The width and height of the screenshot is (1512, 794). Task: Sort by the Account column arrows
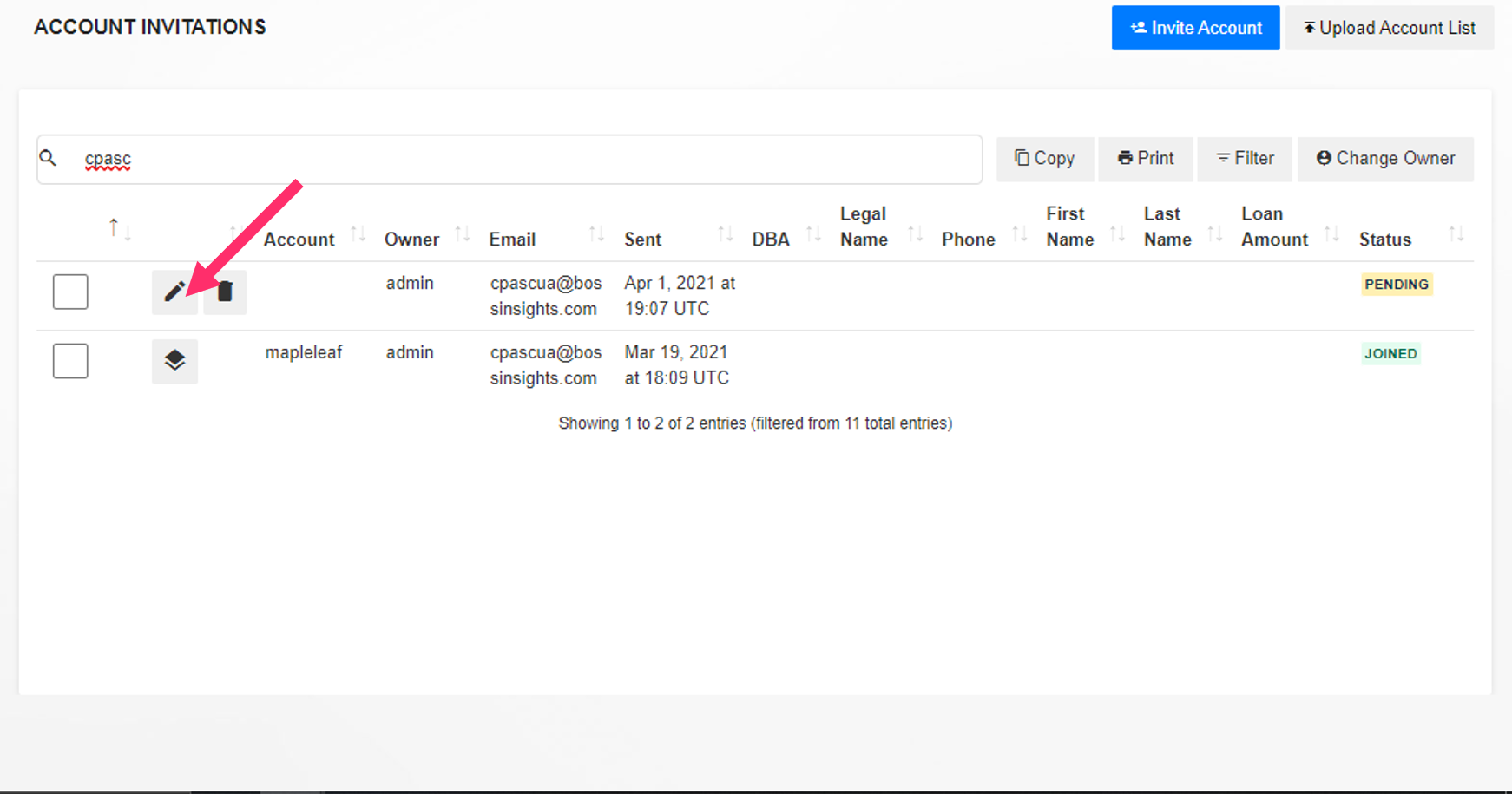358,234
